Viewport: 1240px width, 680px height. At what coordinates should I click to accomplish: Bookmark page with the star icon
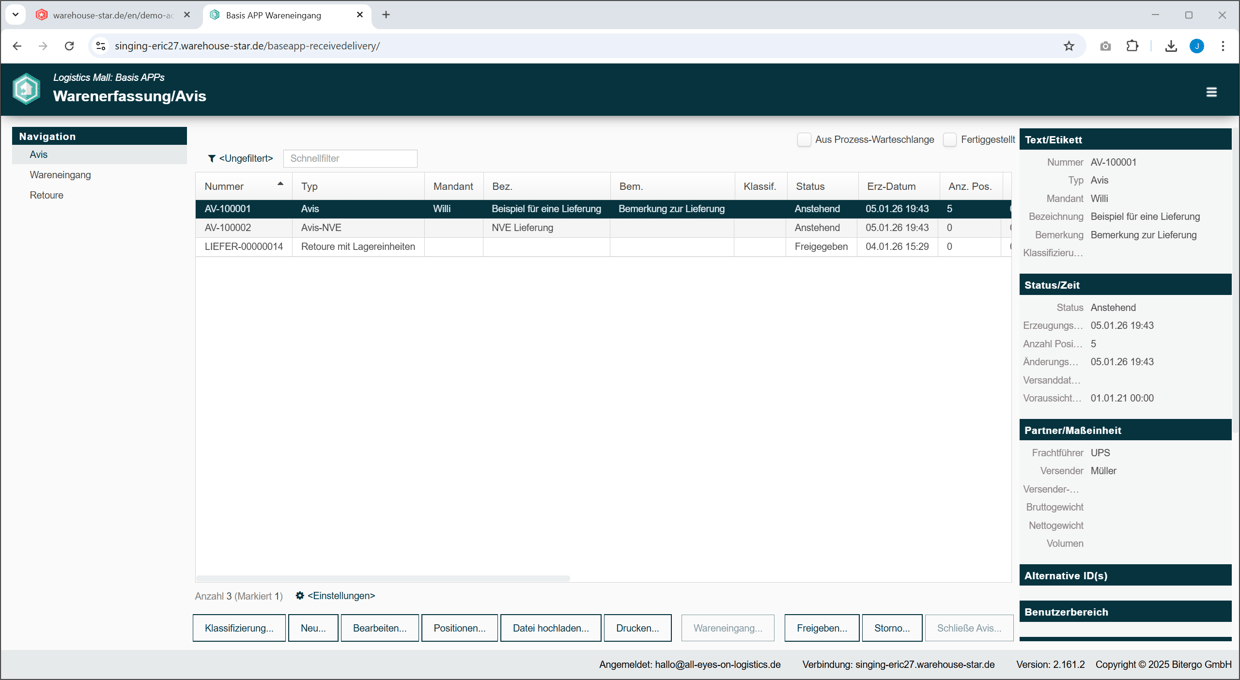point(1069,46)
